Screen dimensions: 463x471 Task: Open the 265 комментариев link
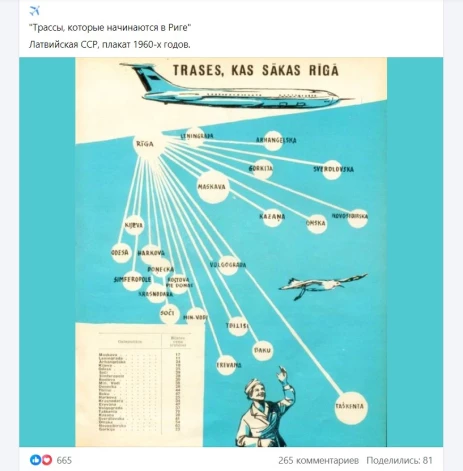(x=318, y=460)
